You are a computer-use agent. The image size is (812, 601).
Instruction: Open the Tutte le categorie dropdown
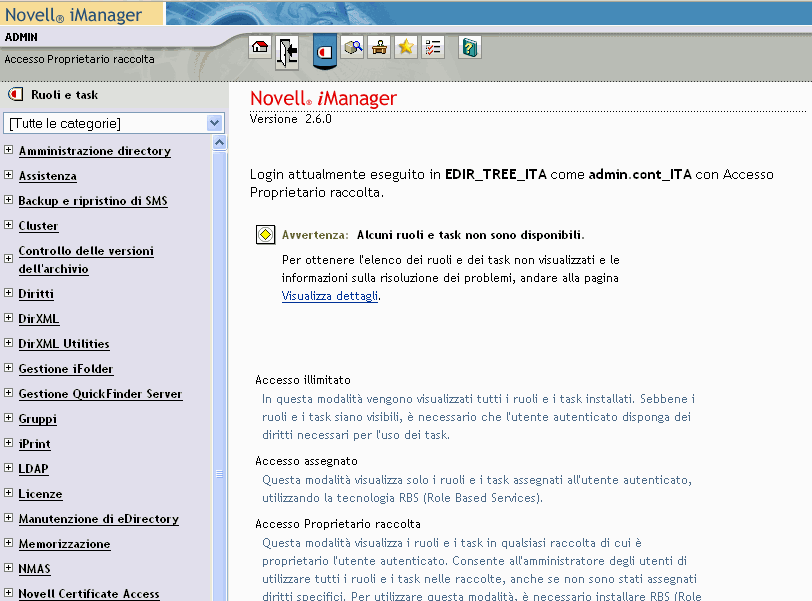113,123
